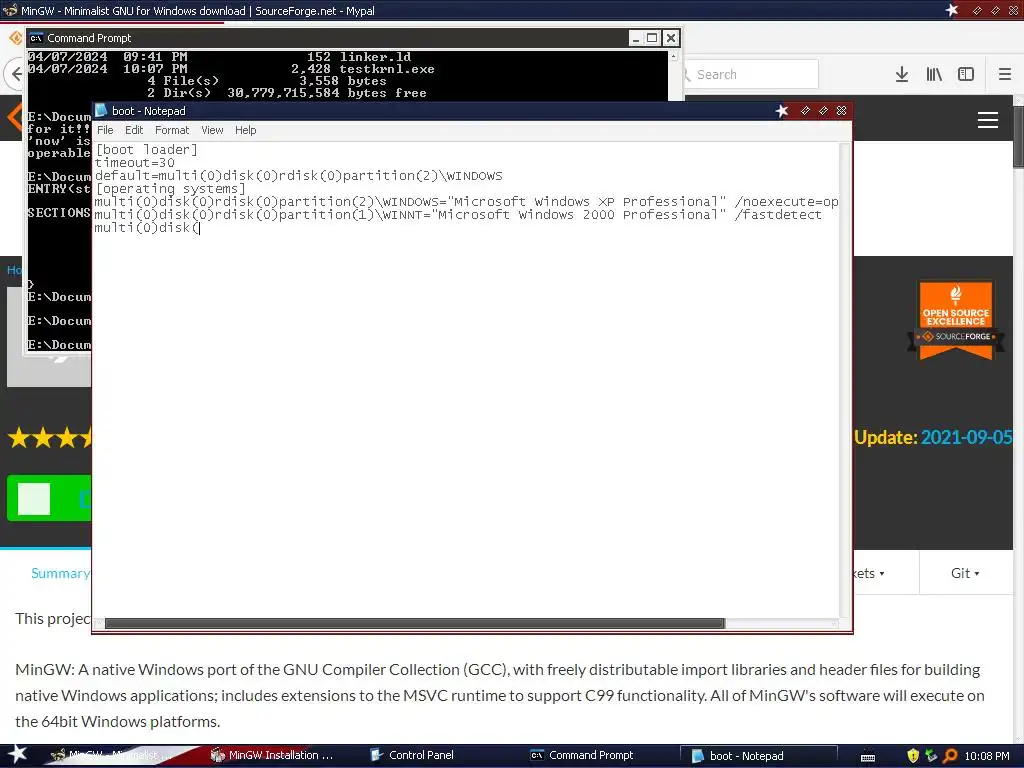Click the keyboard icon in system tray
The width and height of the screenshot is (1024, 768).
coord(868,757)
